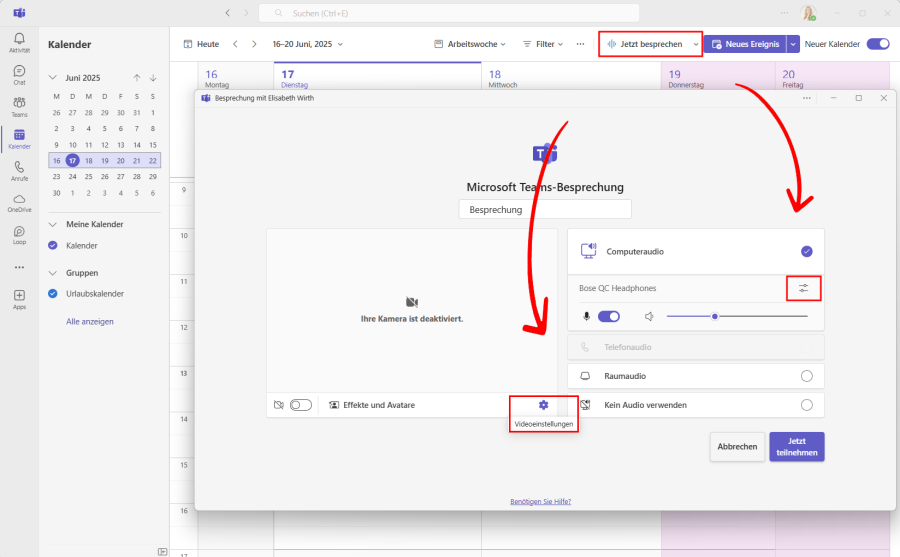Select Mittwoch 18 column header
The image size is (900, 557).
[571, 78]
